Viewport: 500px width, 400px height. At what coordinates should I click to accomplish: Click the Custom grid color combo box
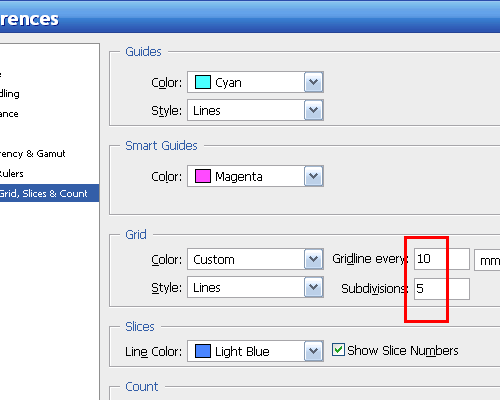coord(255,259)
